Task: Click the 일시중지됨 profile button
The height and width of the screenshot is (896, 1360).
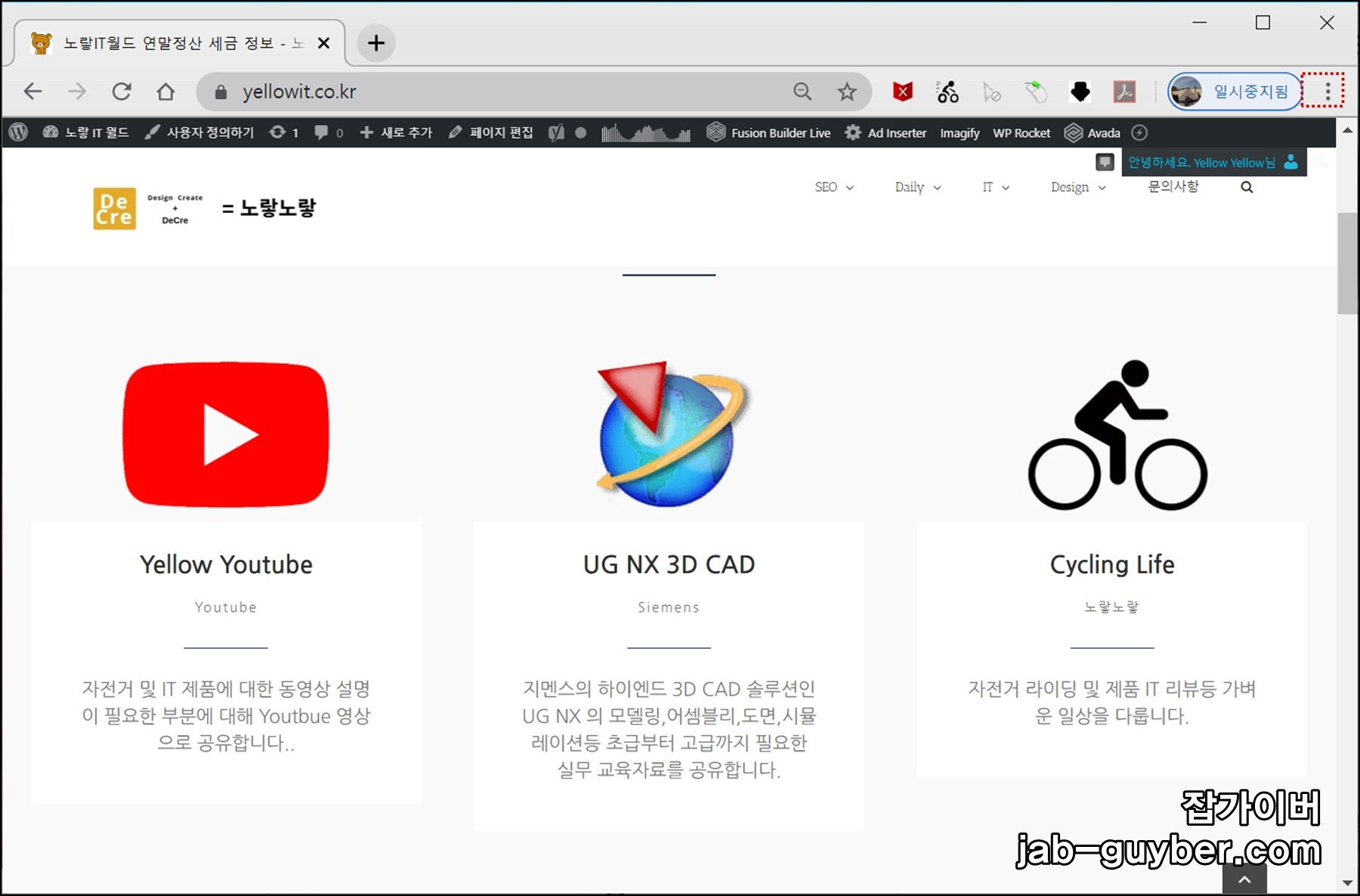Action: click(1235, 91)
